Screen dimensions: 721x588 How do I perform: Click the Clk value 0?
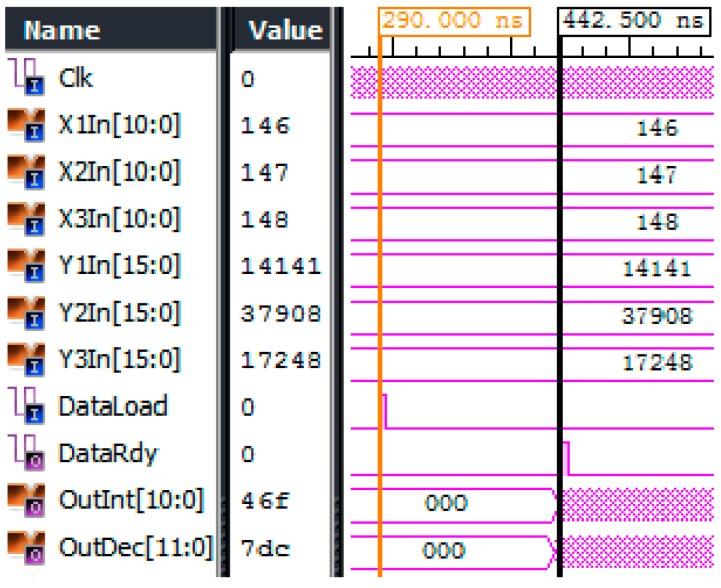[247, 79]
